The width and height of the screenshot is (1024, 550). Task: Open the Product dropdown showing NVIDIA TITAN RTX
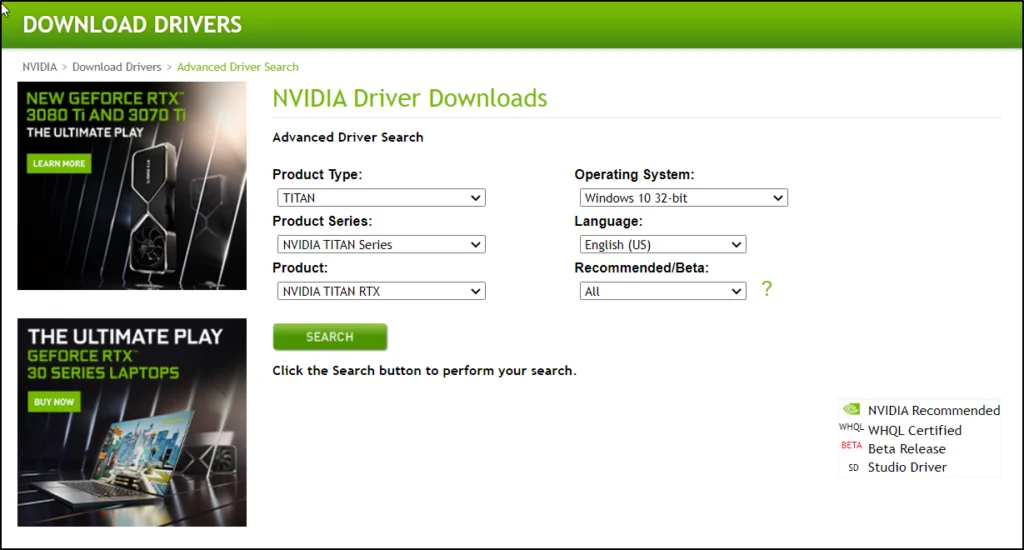pos(381,291)
